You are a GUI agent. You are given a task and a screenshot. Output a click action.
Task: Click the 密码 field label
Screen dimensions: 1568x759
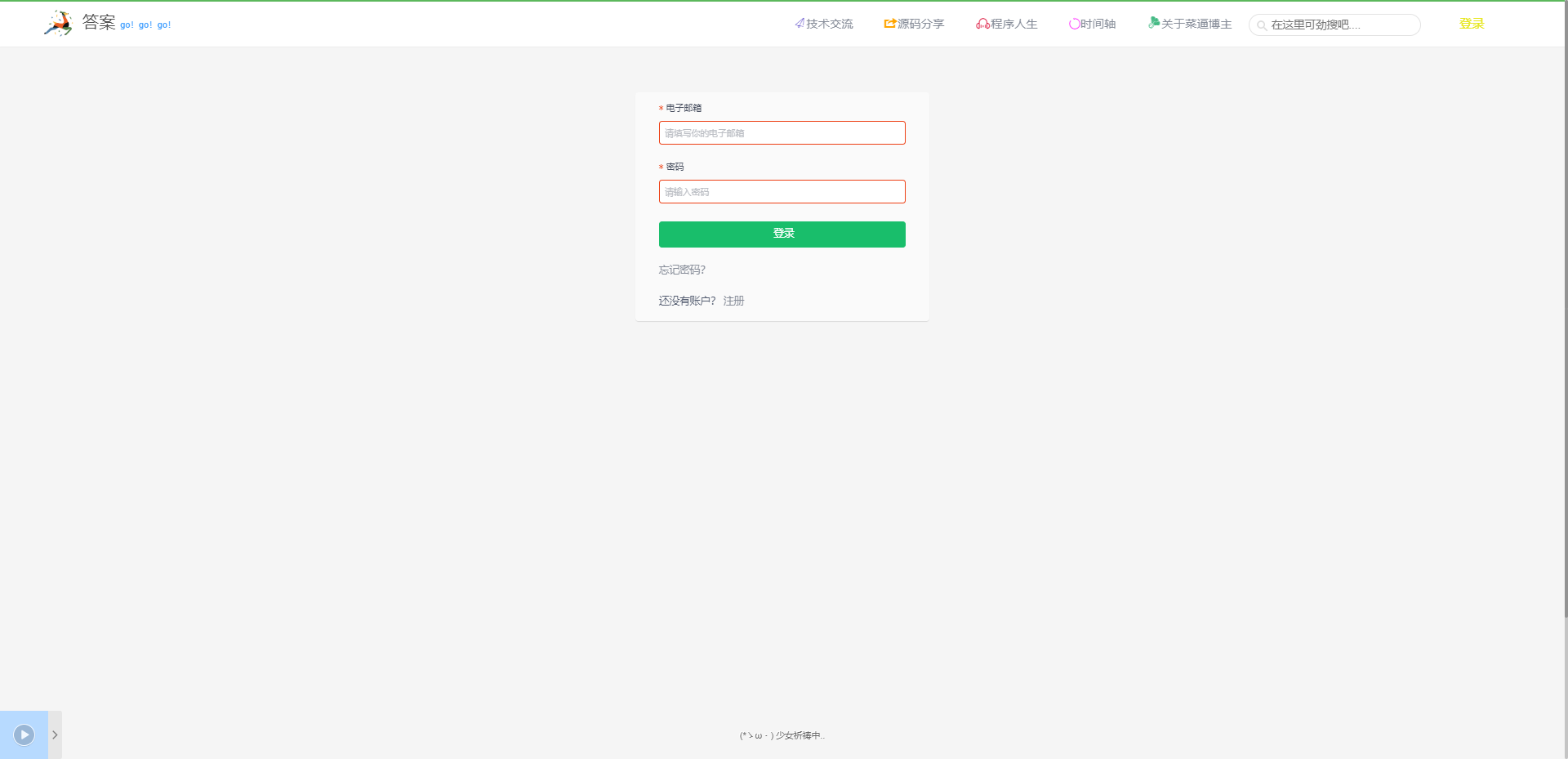675,167
